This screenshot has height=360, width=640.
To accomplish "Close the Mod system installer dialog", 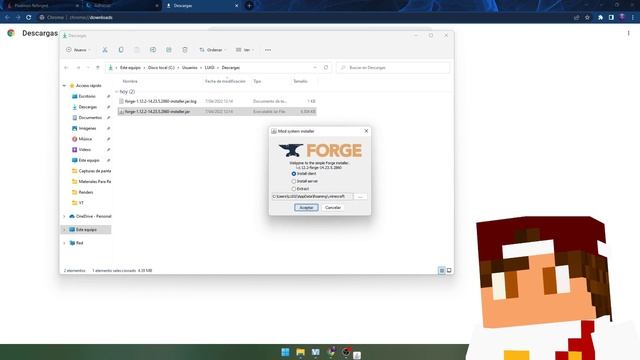I will pos(366,131).
